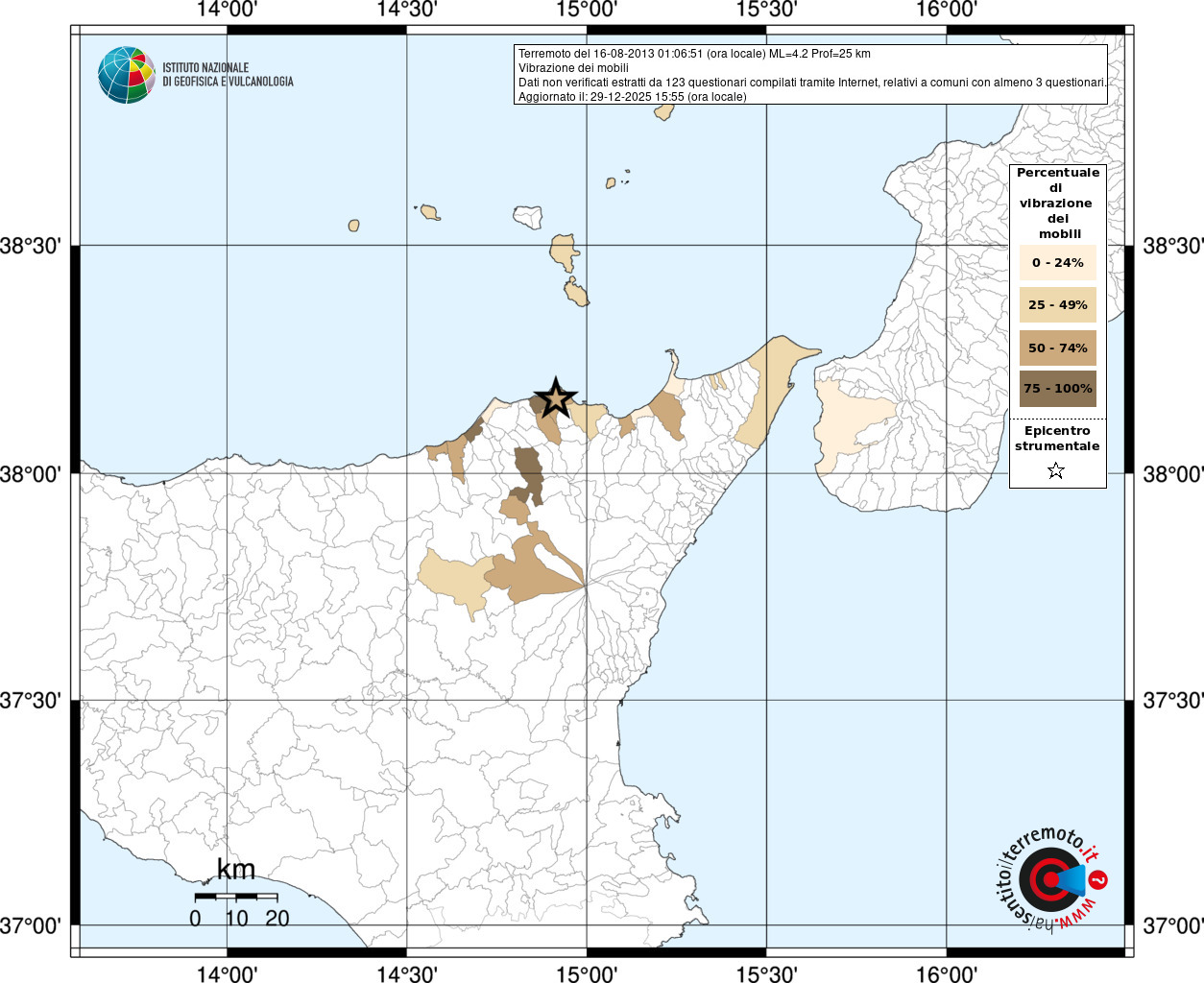Click the right 38°30' latitude label
1204x983 pixels.
coord(1172,247)
